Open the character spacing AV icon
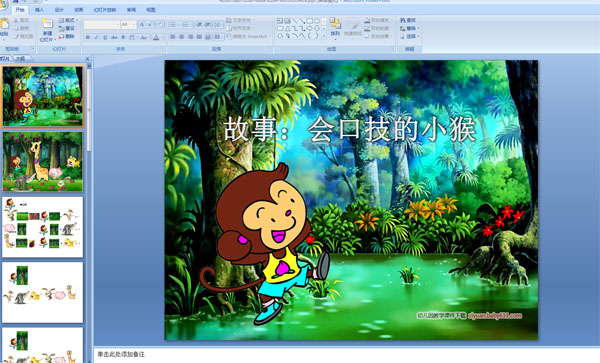 132,37
